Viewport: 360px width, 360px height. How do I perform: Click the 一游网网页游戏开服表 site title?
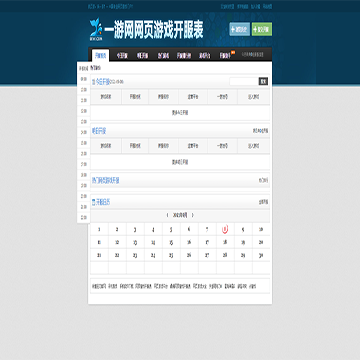(154, 30)
